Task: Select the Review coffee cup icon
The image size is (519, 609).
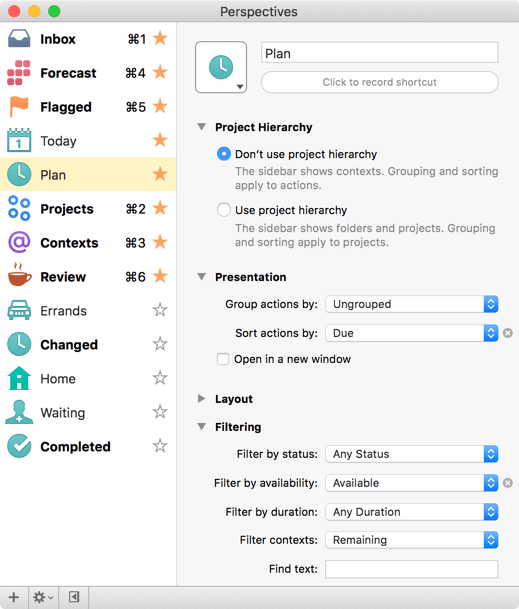Action: coord(19,275)
